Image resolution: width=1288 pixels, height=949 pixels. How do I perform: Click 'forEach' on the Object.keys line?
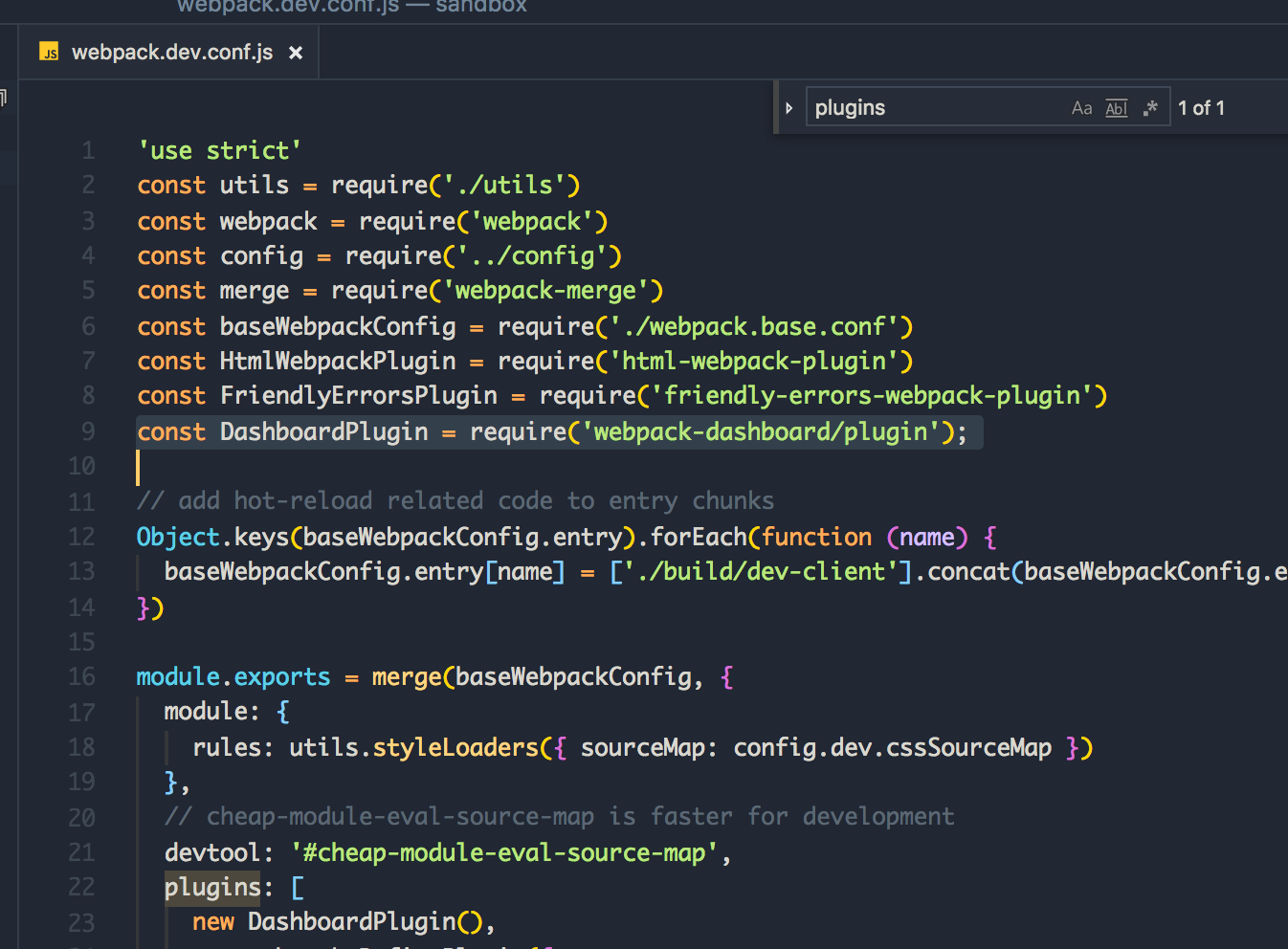[x=698, y=537]
